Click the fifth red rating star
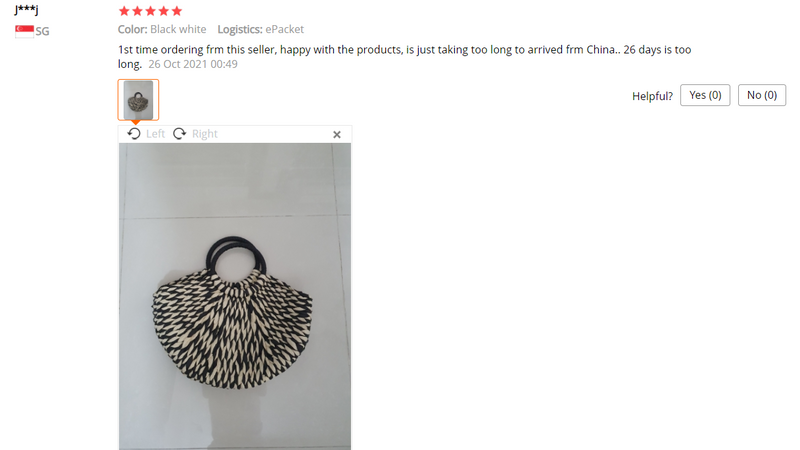This screenshot has width=800, height=450. point(177,11)
